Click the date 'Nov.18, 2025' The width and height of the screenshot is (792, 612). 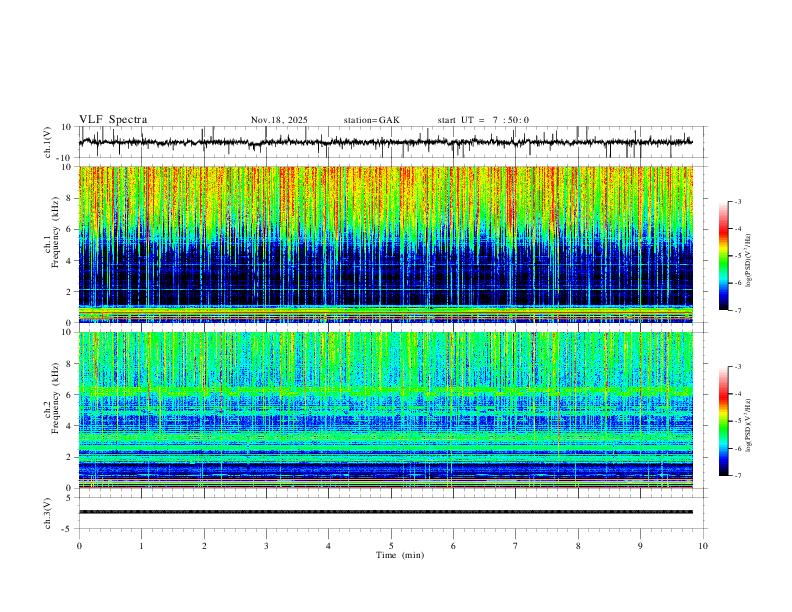pyautogui.click(x=279, y=120)
